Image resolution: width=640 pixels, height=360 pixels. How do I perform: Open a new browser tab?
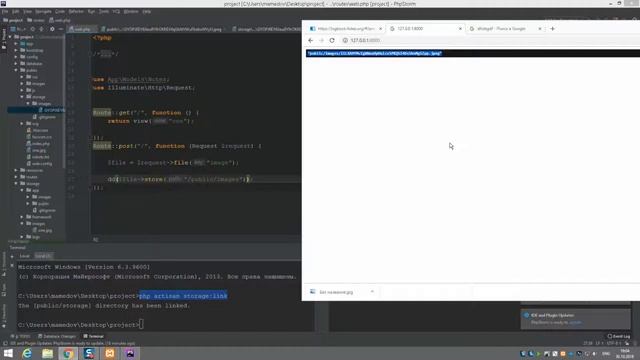pyautogui.click(x=552, y=29)
